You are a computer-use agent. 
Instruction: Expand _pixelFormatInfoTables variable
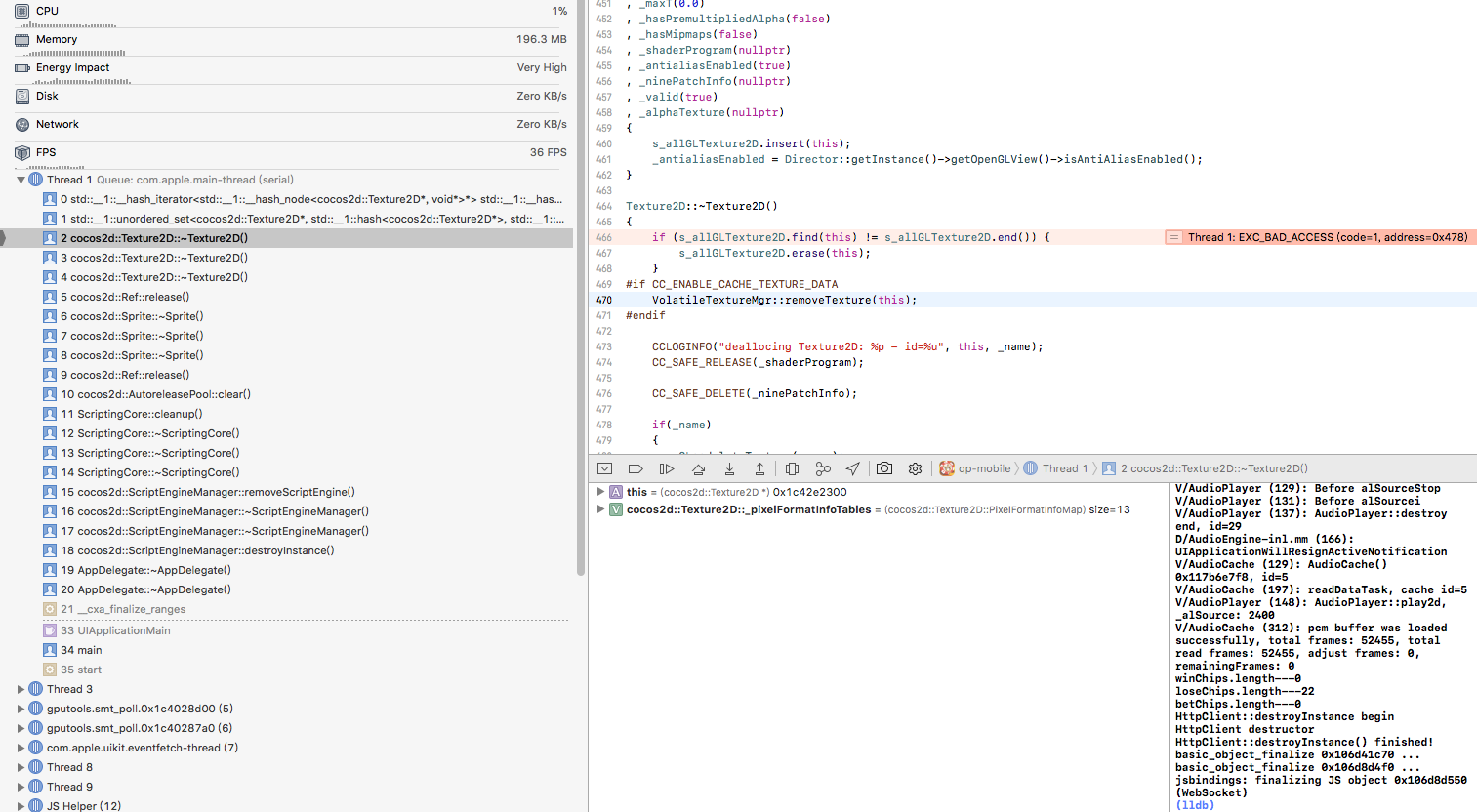[x=600, y=509]
